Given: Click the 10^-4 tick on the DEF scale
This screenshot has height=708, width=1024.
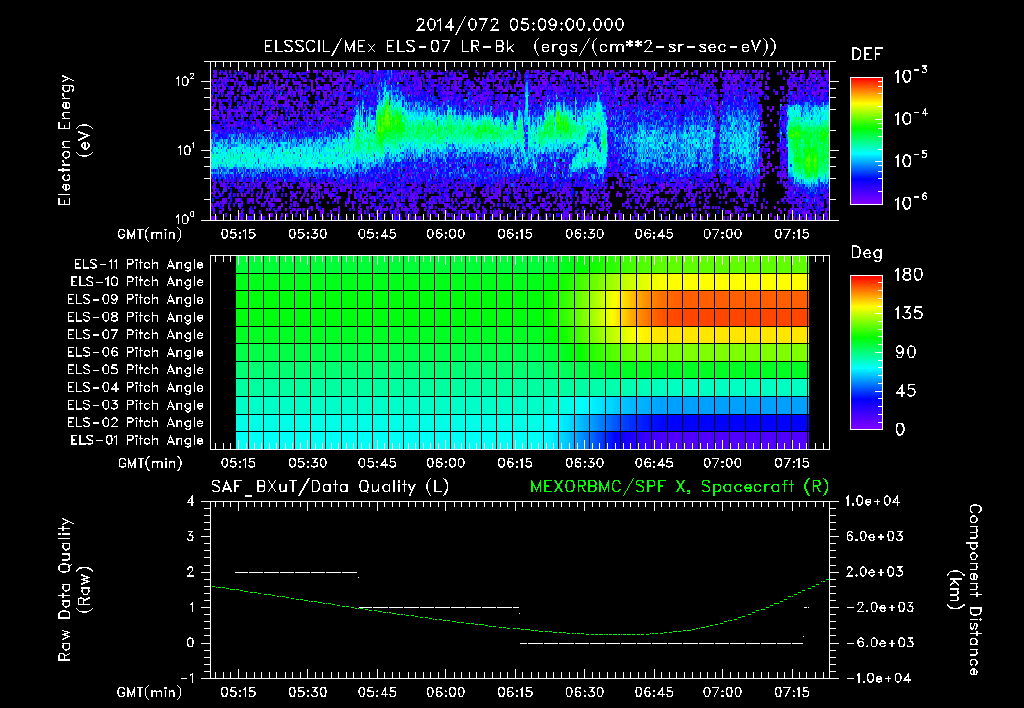Looking at the screenshot, I should click(910, 118).
